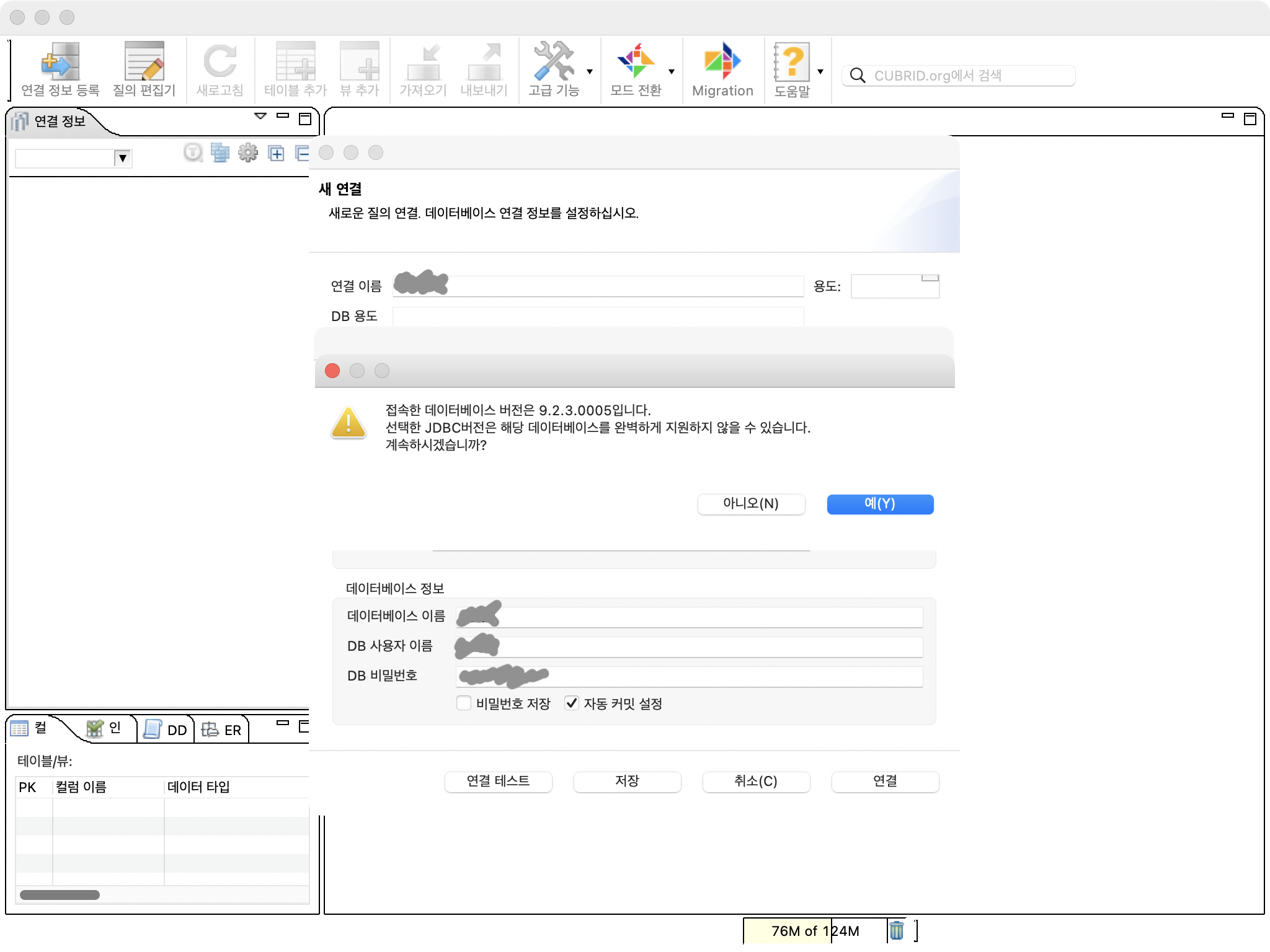Open 도움말 (Help) from the toolbar
The height and width of the screenshot is (952, 1270).
[793, 67]
